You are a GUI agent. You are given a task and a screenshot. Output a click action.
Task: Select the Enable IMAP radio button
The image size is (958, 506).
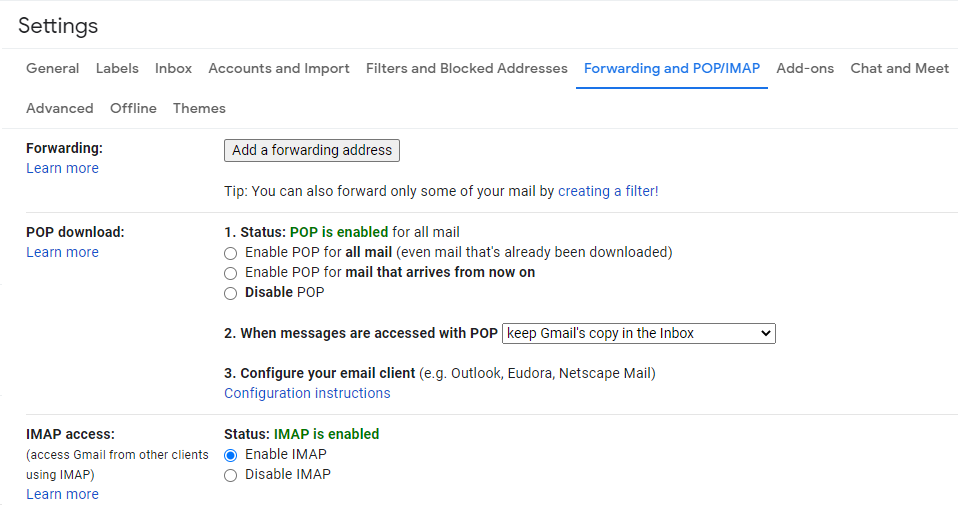point(231,455)
